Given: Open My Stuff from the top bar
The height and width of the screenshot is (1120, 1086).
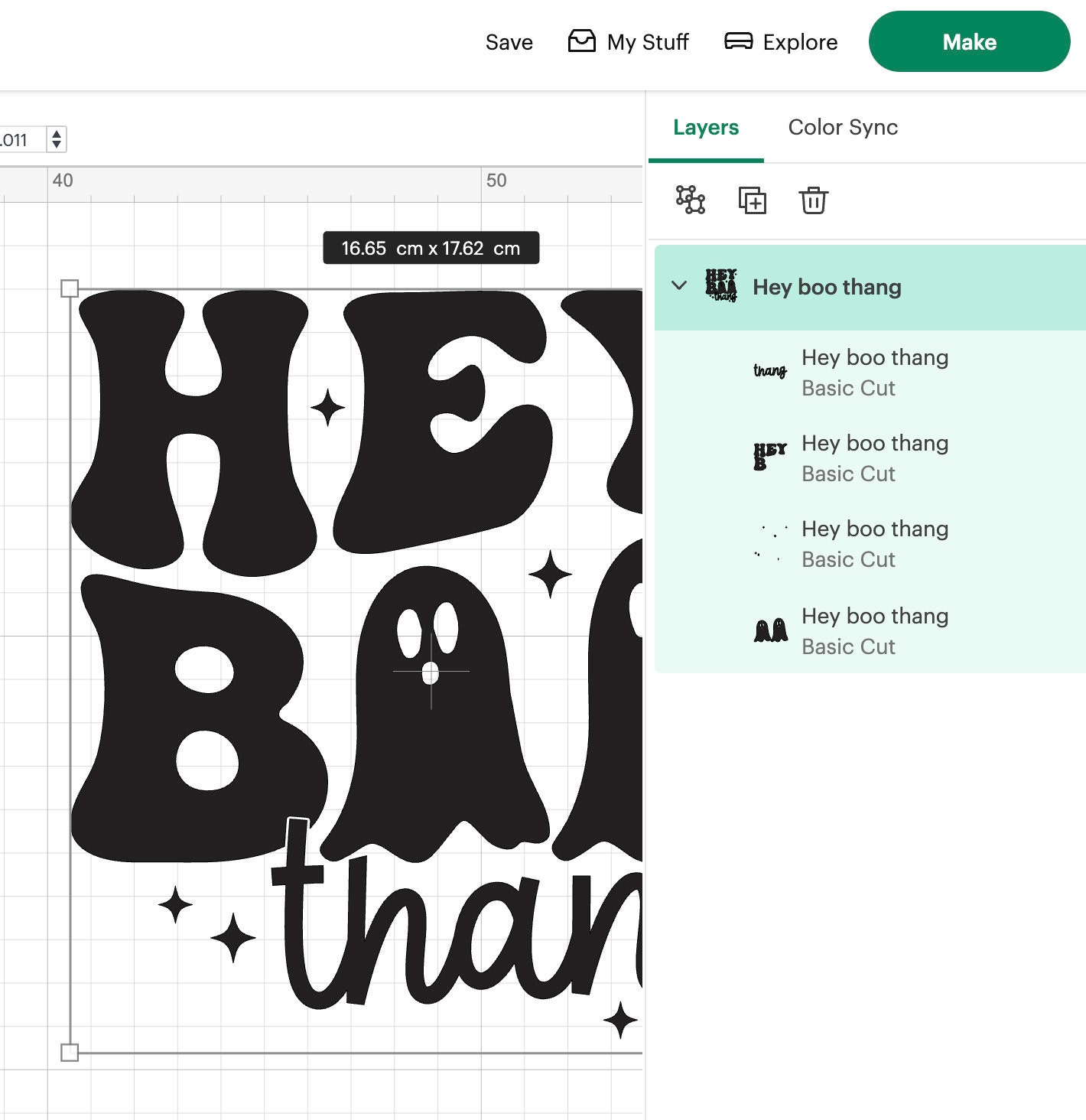Looking at the screenshot, I should click(x=629, y=42).
